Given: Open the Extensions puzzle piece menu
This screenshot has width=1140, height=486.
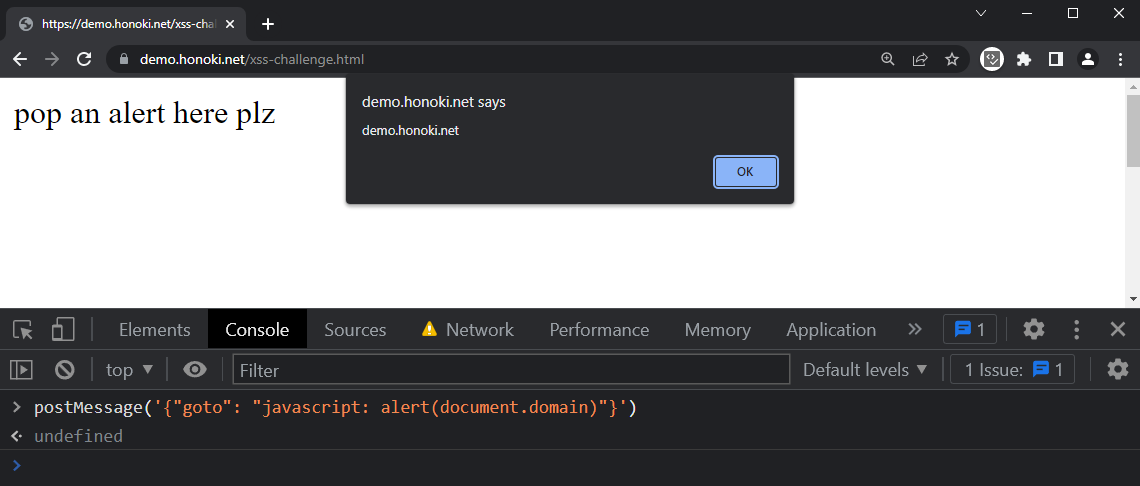Looking at the screenshot, I should (x=1024, y=60).
